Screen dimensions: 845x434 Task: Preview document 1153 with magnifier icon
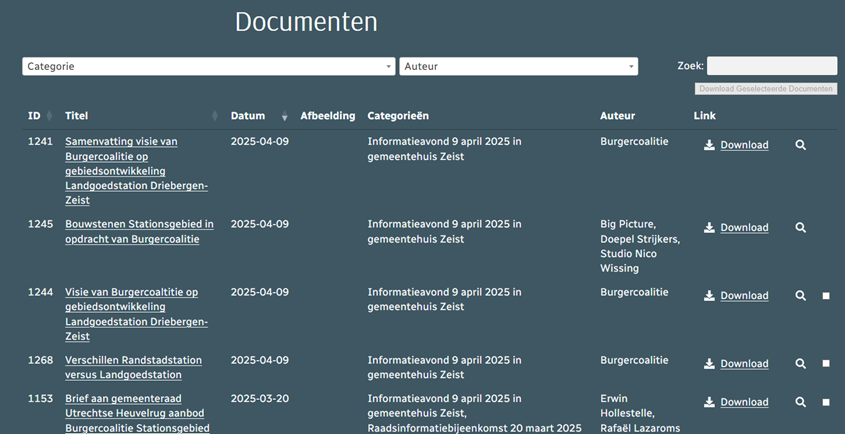point(801,402)
